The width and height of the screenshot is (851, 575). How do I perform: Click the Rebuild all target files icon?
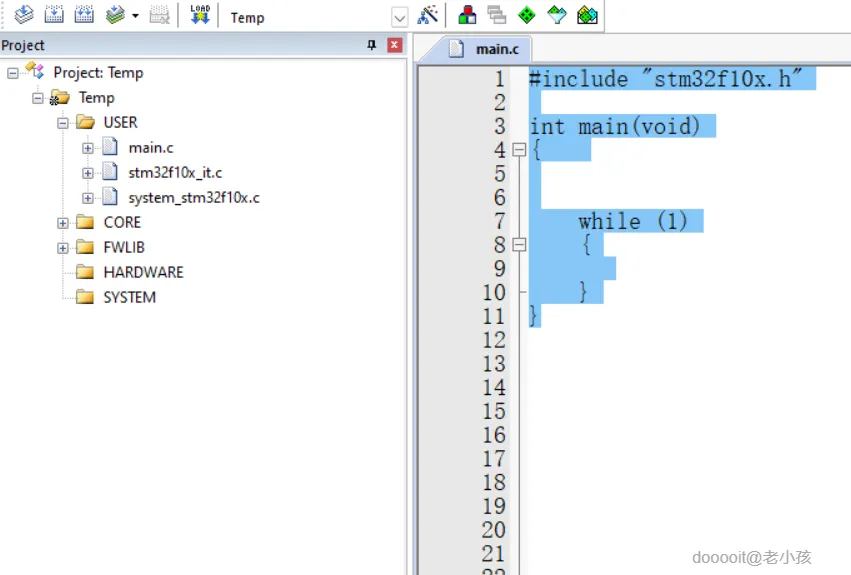84,15
